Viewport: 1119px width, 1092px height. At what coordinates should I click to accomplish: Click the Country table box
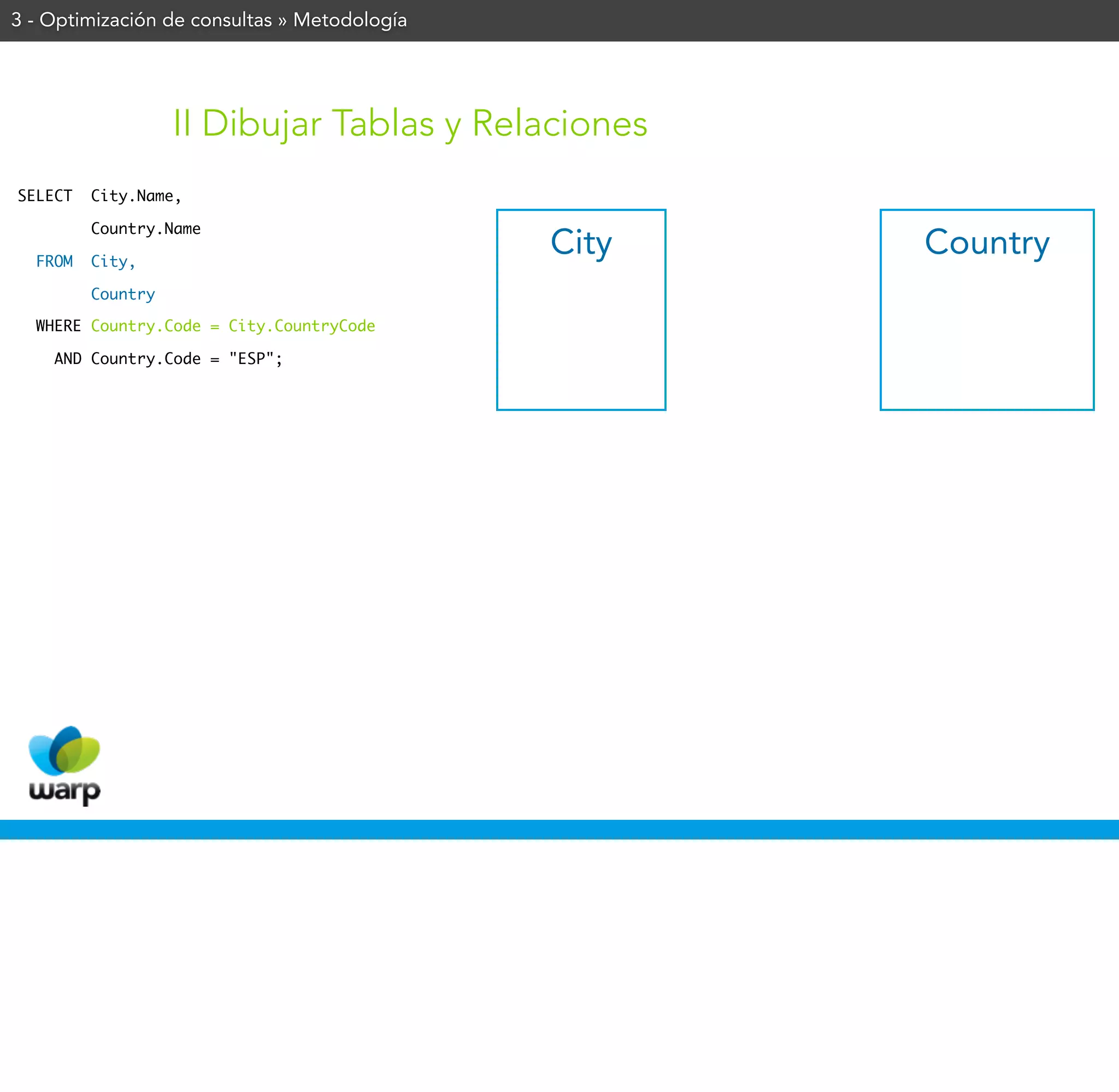[x=987, y=310]
